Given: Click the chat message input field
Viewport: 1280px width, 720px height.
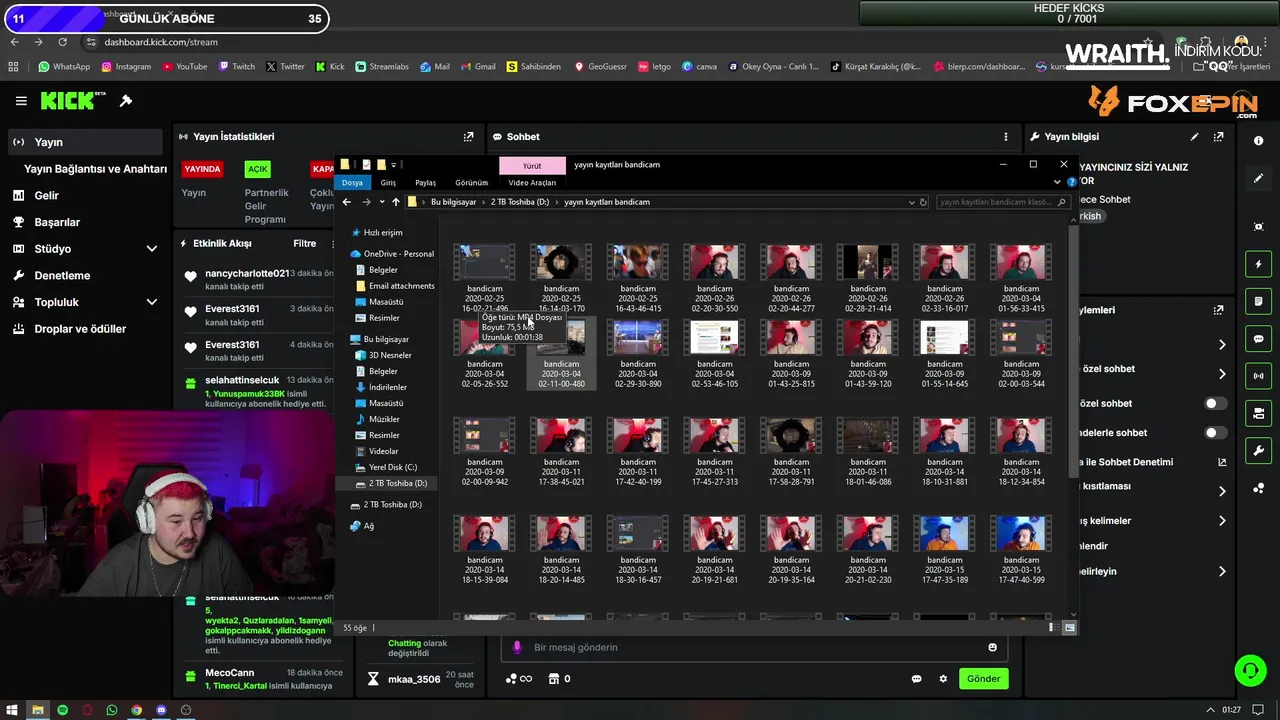Looking at the screenshot, I should (x=755, y=647).
